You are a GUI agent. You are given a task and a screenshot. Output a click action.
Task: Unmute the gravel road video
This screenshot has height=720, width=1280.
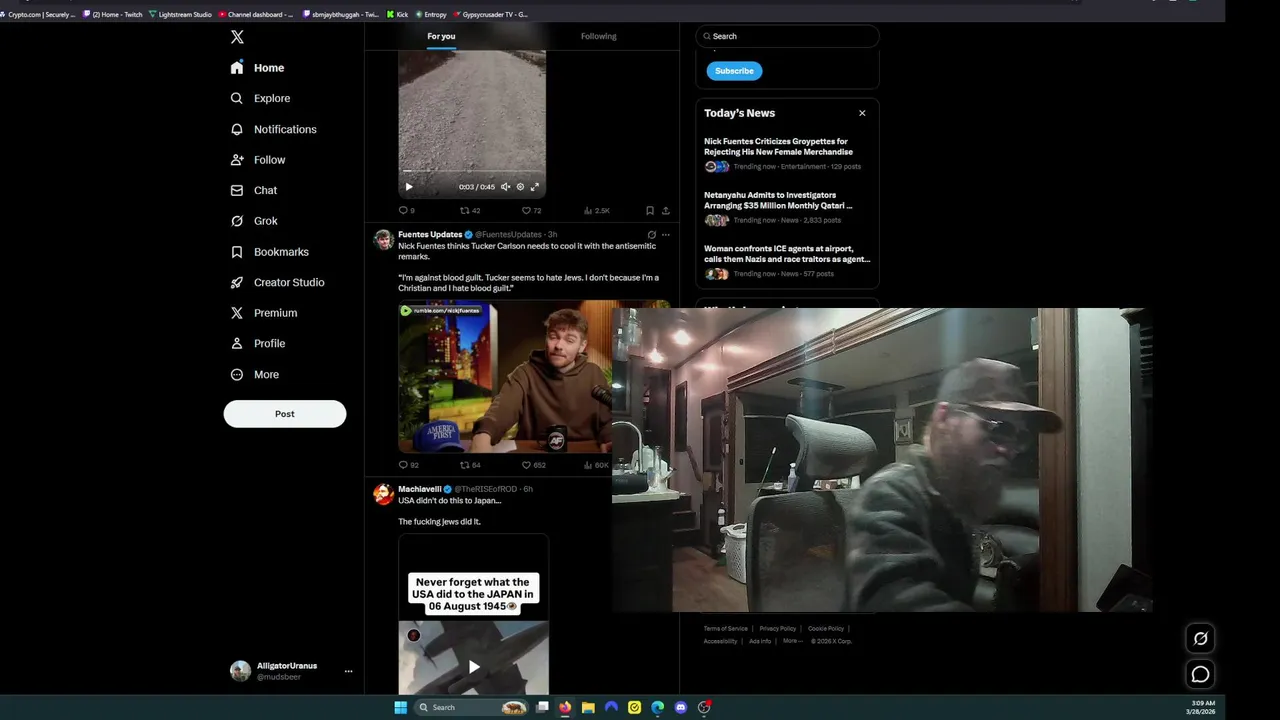pyautogui.click(x=505, y=187)
